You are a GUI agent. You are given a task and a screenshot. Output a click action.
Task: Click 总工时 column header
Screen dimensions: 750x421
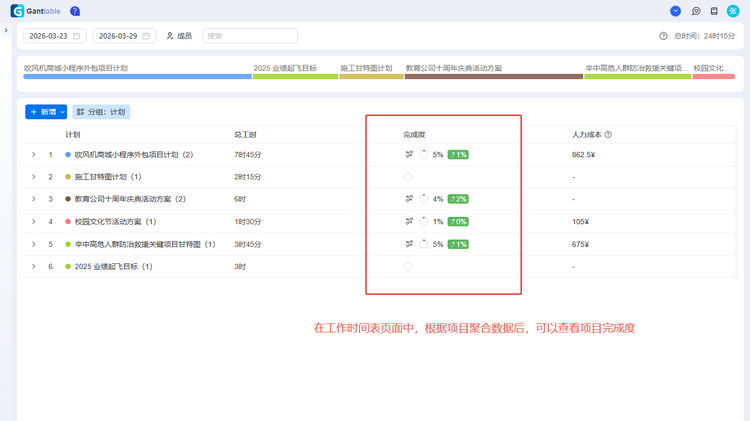point(245,134)
